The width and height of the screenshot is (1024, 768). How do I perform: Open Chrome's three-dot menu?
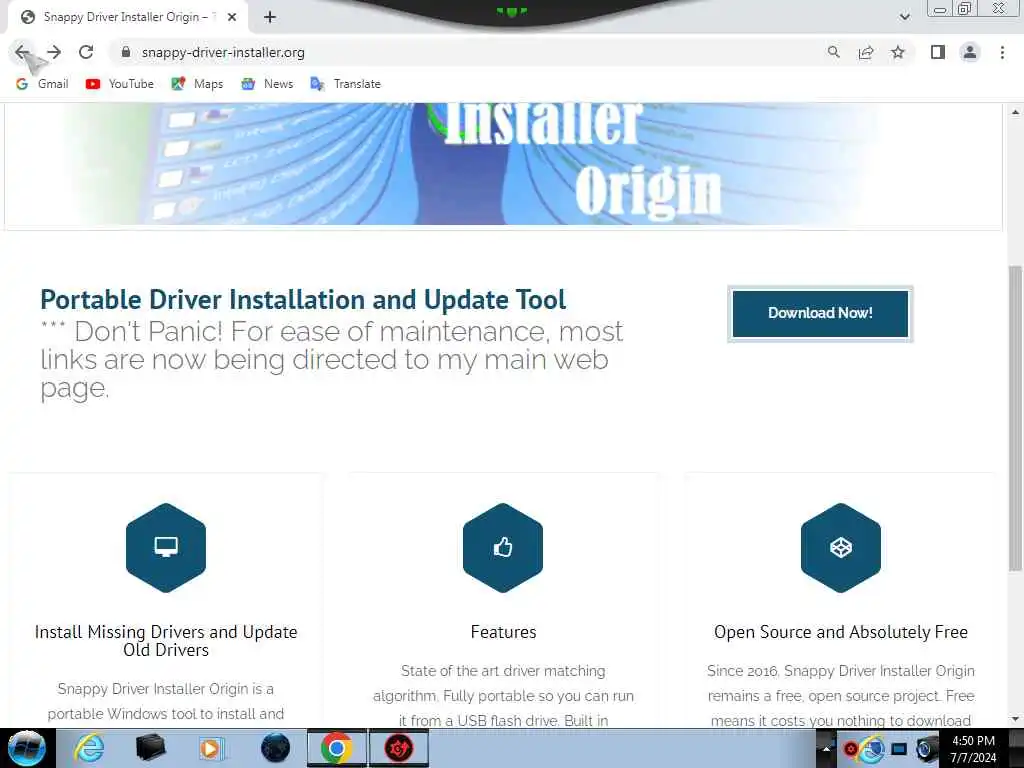click(1002, 52)
